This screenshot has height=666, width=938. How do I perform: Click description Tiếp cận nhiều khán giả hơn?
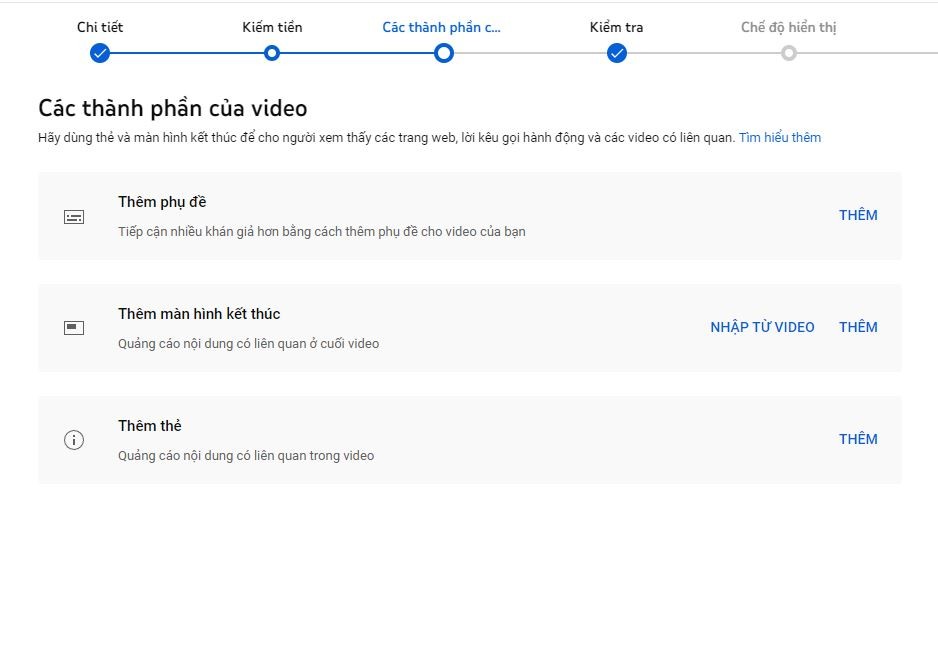[x=322, y=232]
